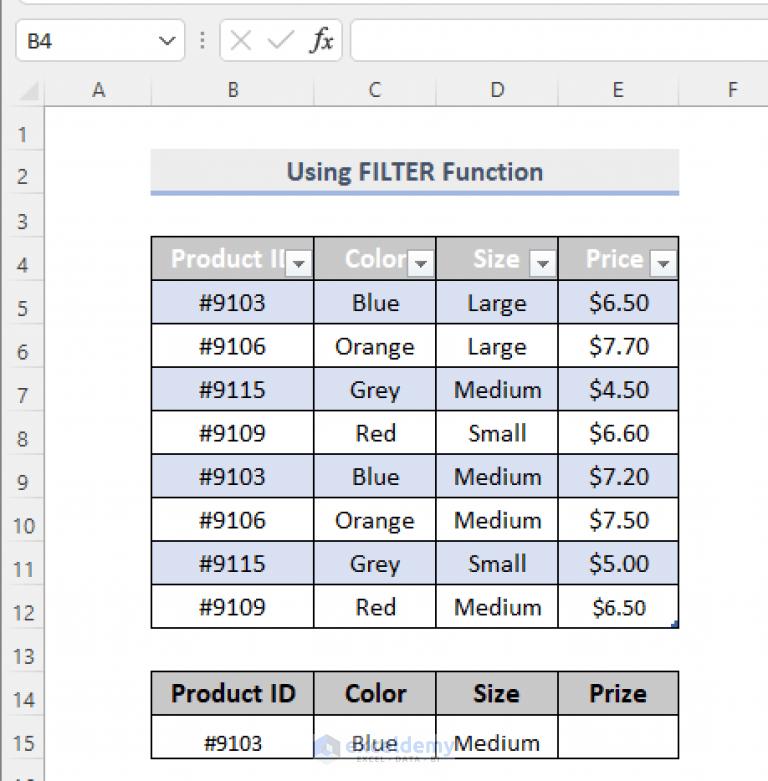Click the Cancel X icon in formula bar
This screenshot has height=781, width=768.
[241, 40]
